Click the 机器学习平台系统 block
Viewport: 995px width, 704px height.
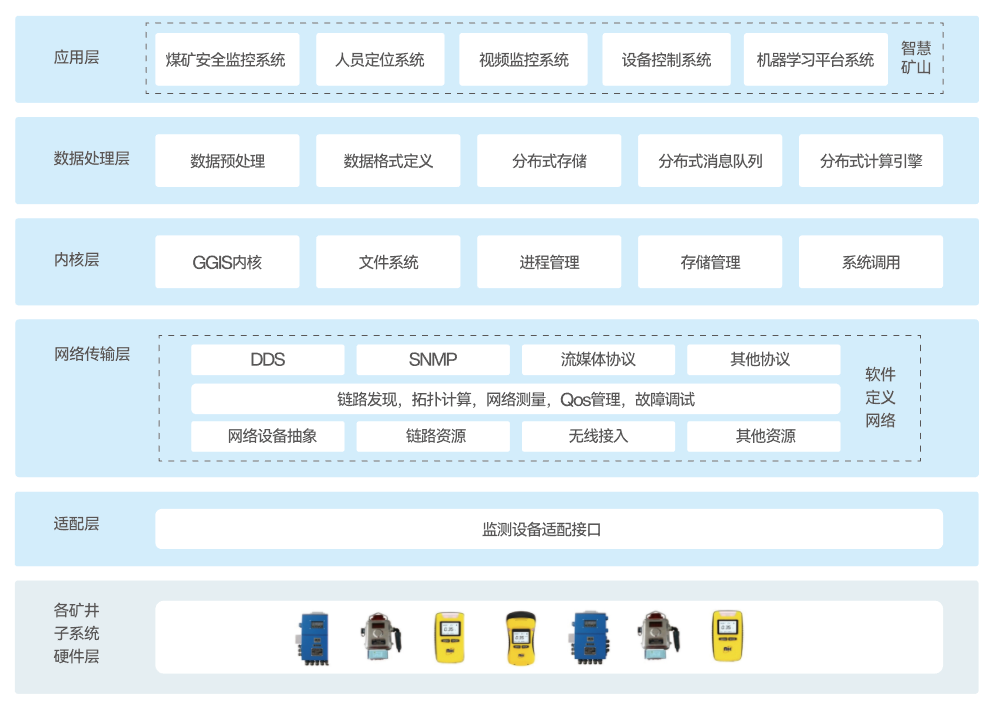click(815, 60)
